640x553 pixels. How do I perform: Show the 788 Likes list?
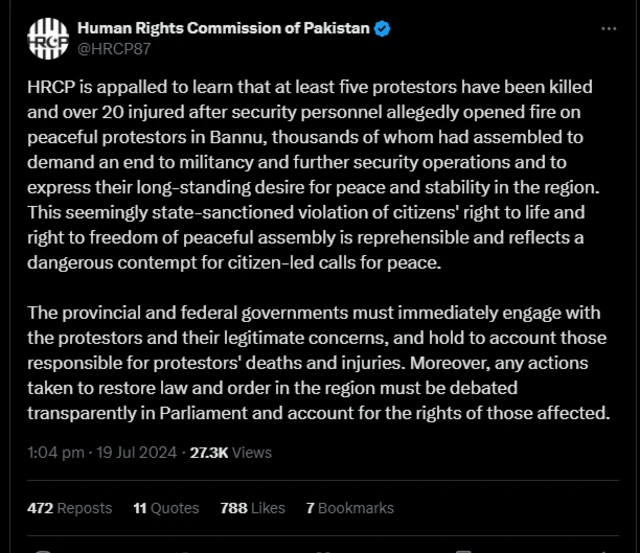coord(252,508)
